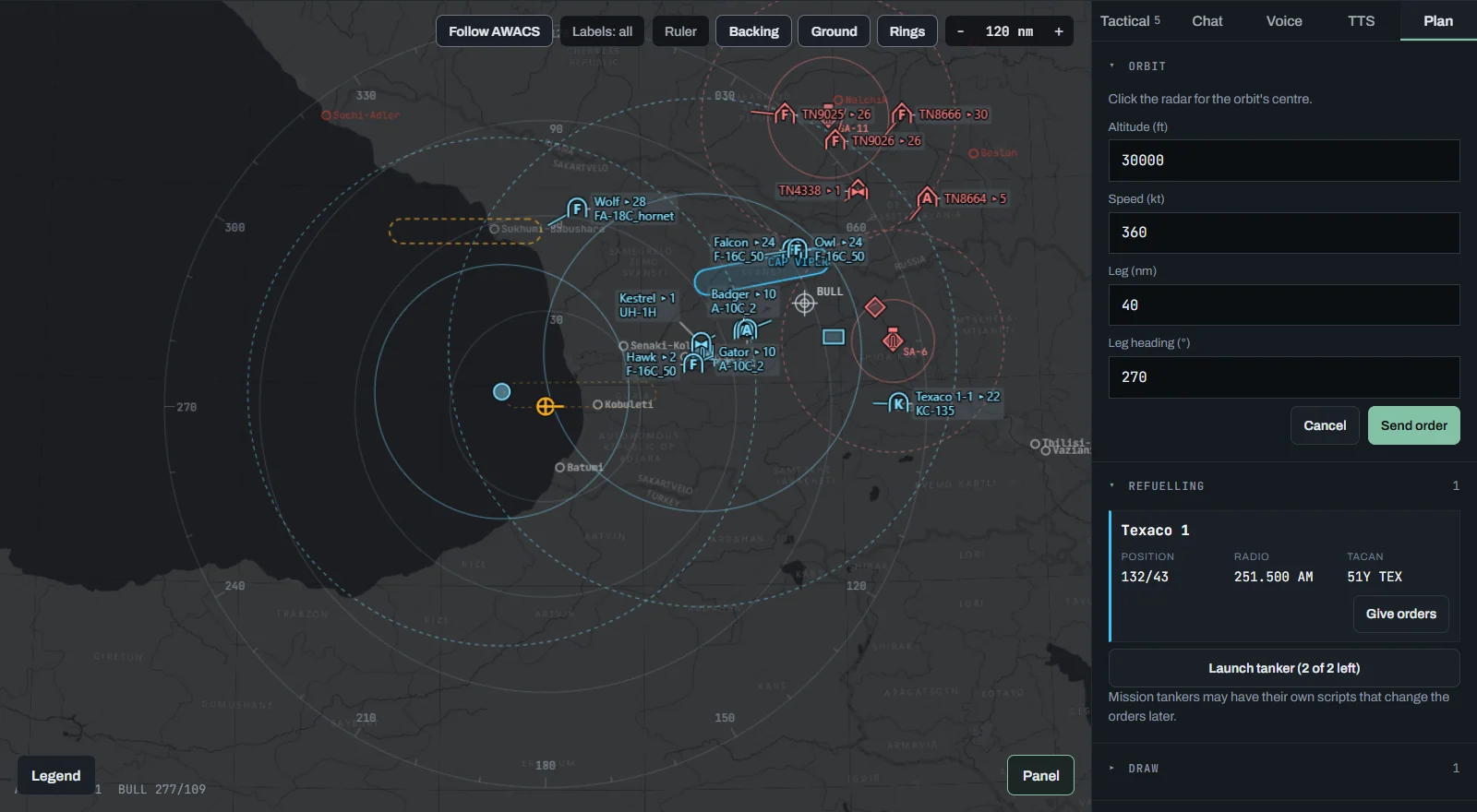Toggle Follow AWACS mode
The image size is (1477, 812).
pos(494,31)
